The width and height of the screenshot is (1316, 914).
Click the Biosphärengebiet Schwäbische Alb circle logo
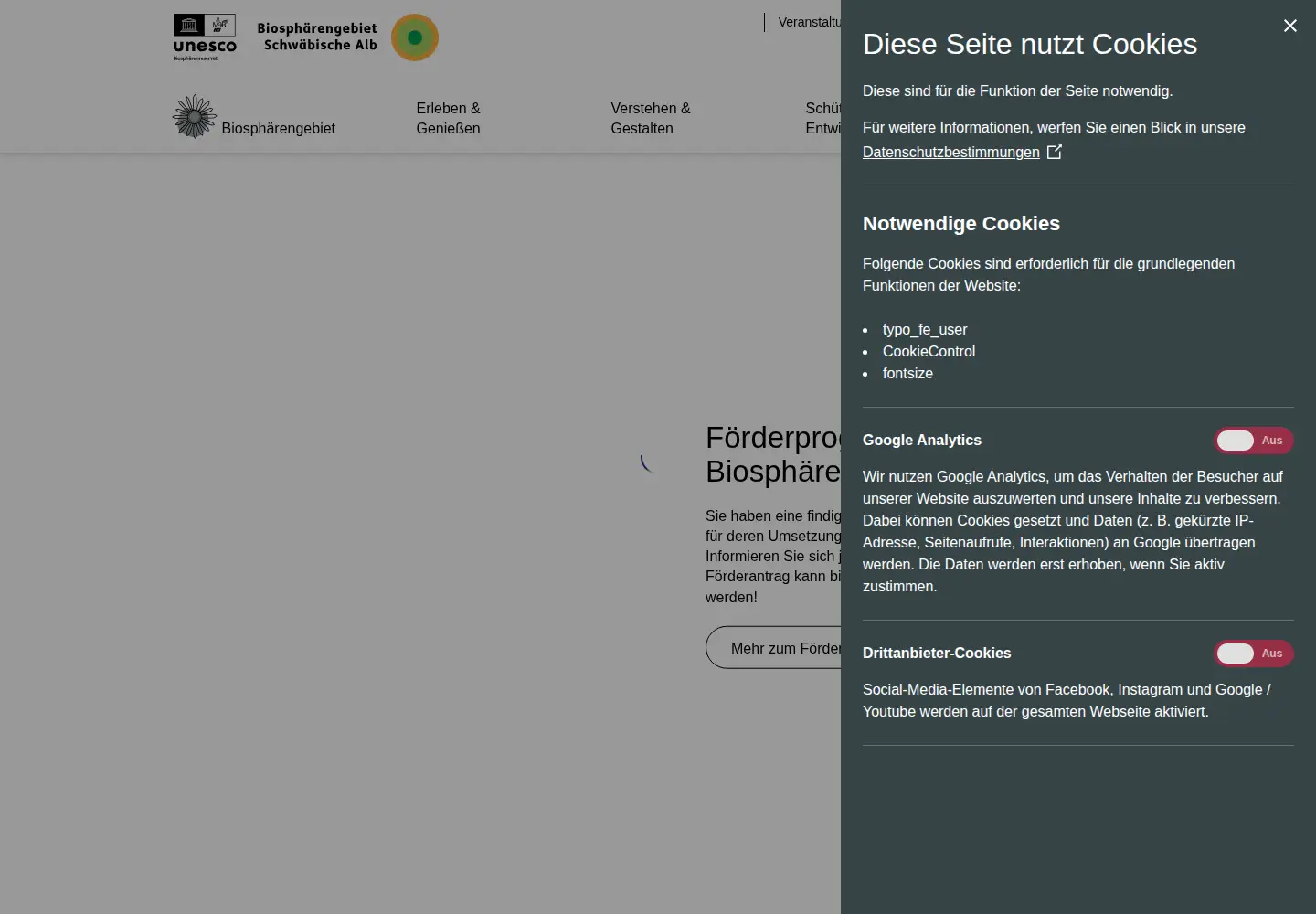coord(415,37)
